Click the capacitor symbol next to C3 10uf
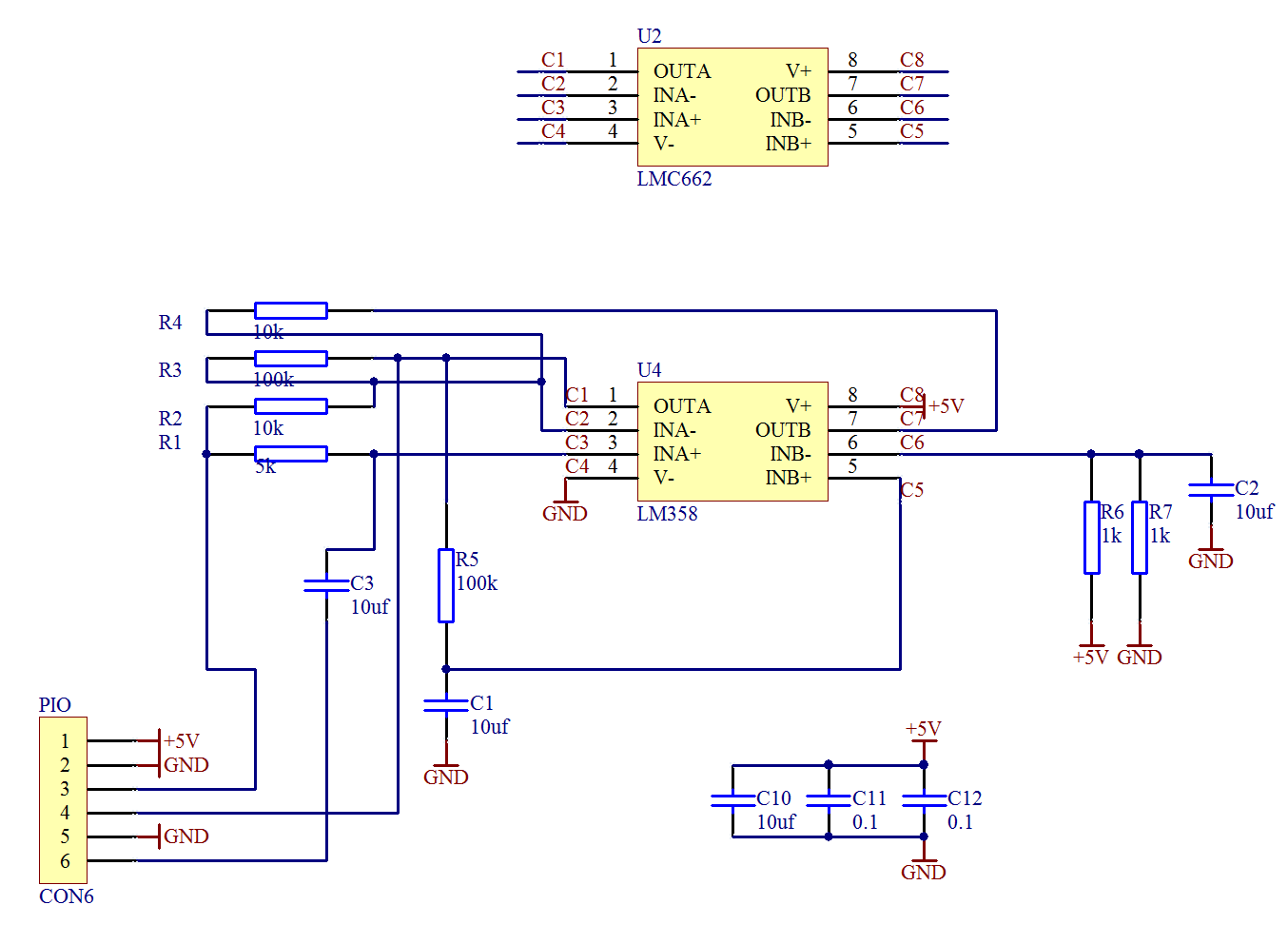 326,585
